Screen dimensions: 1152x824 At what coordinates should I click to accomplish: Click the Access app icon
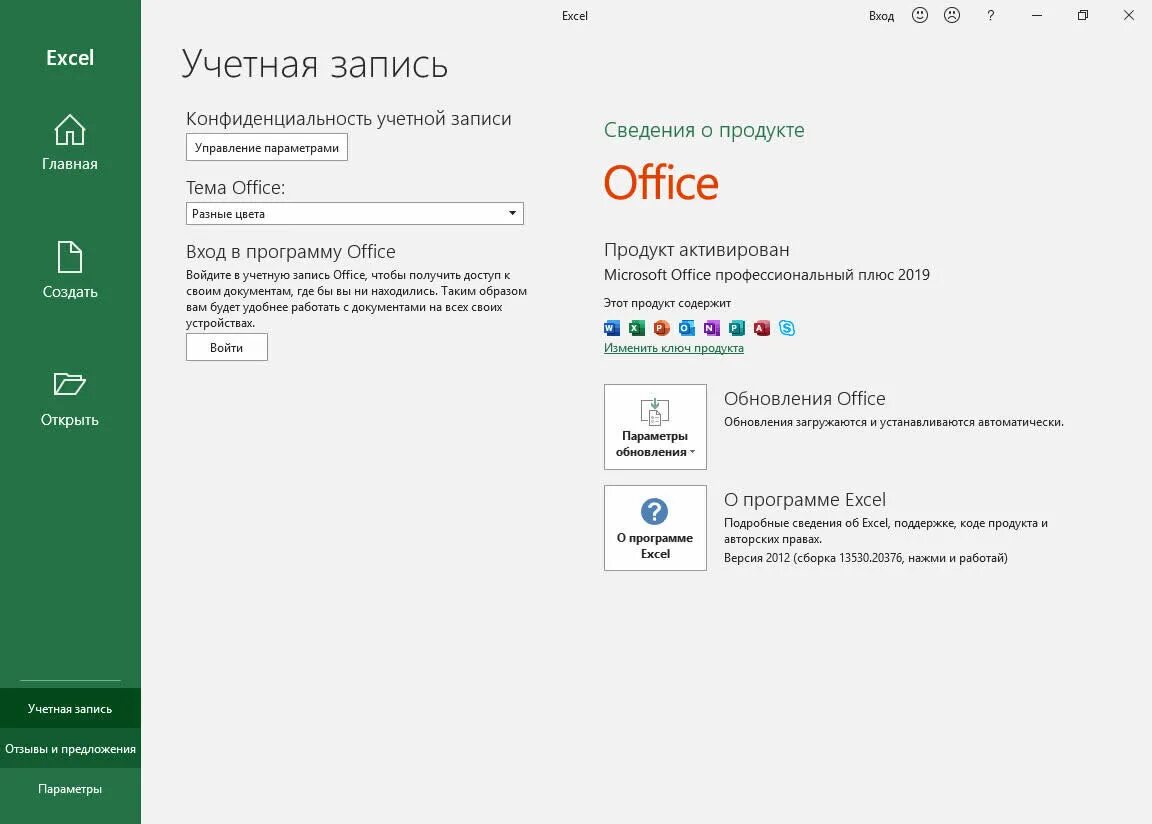pos(762,328)
